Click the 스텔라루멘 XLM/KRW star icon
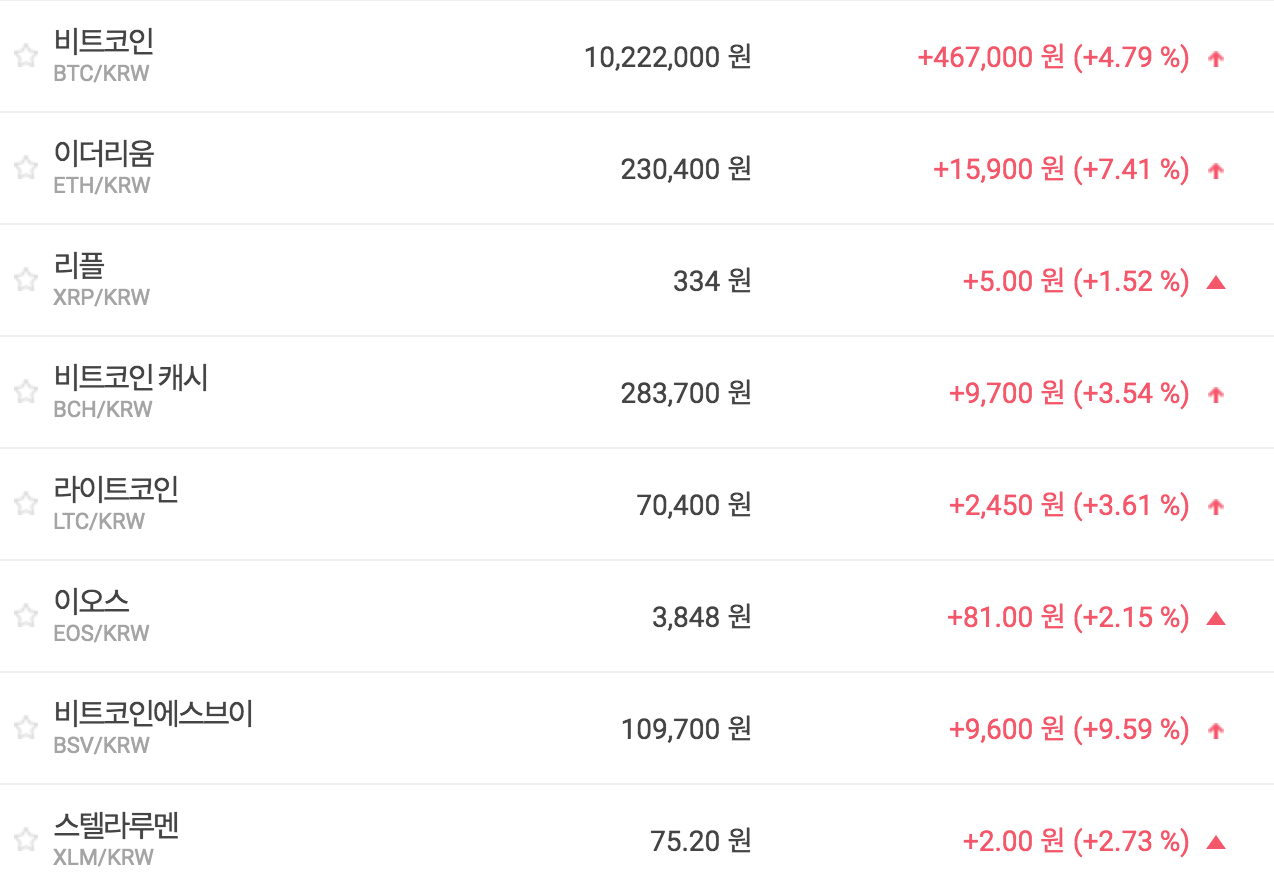 [26, 839]
